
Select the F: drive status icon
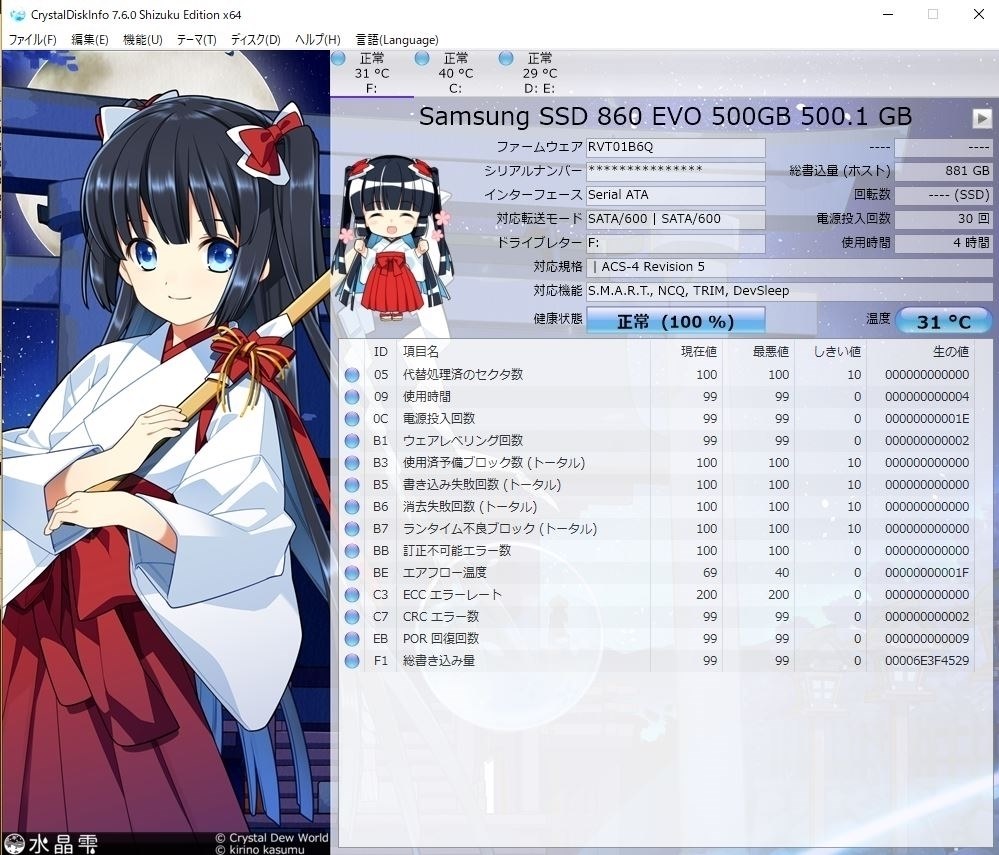[x=338, y=59]
